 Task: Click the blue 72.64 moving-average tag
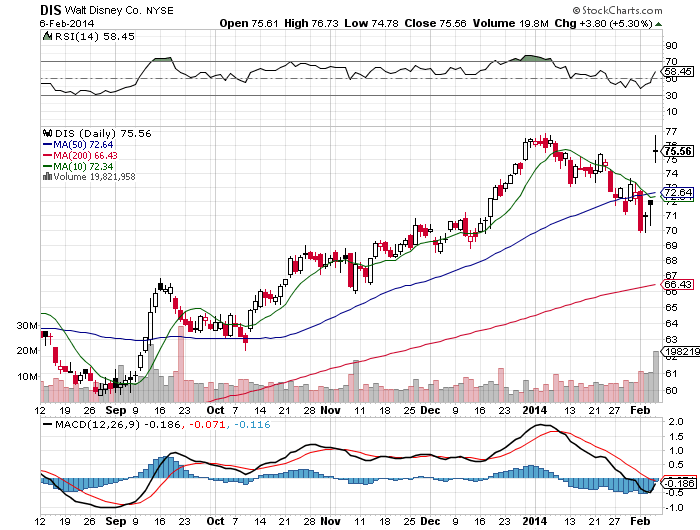click(677, 192)
